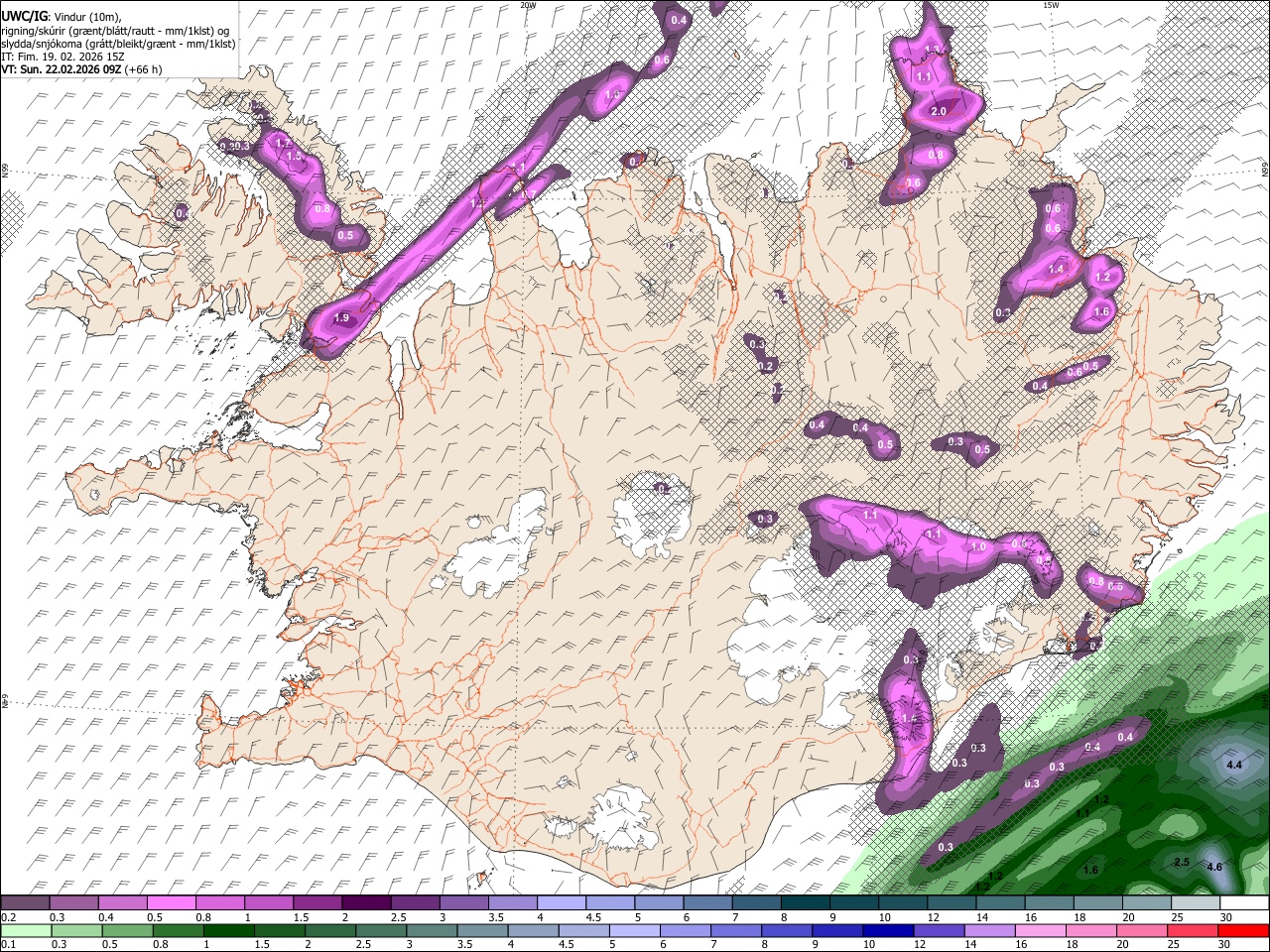Click the "slydda/snjókoma" description line

[x=118, y=44]
